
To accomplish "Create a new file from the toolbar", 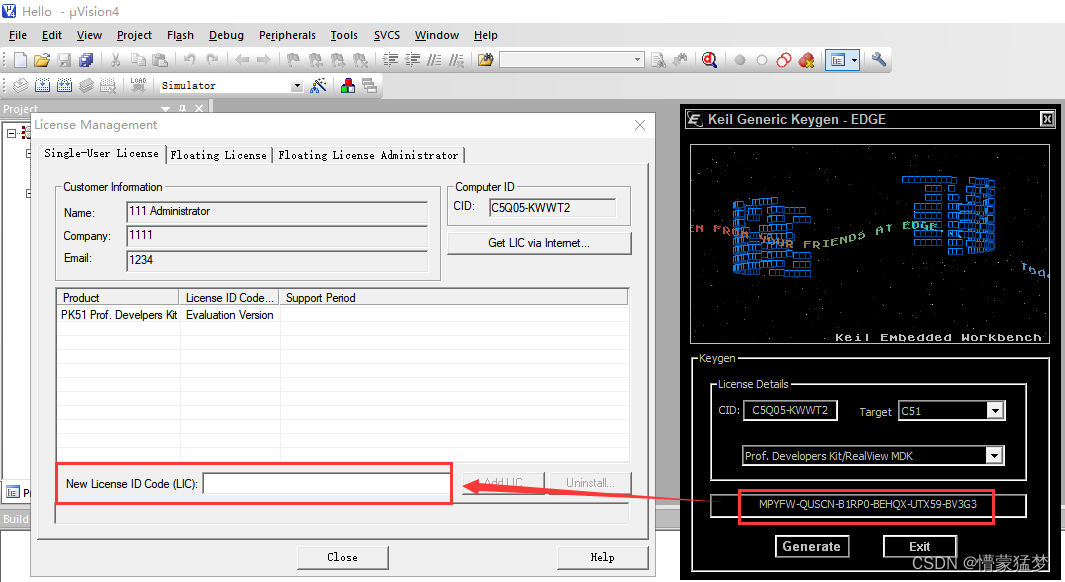I will pos(20,60).
